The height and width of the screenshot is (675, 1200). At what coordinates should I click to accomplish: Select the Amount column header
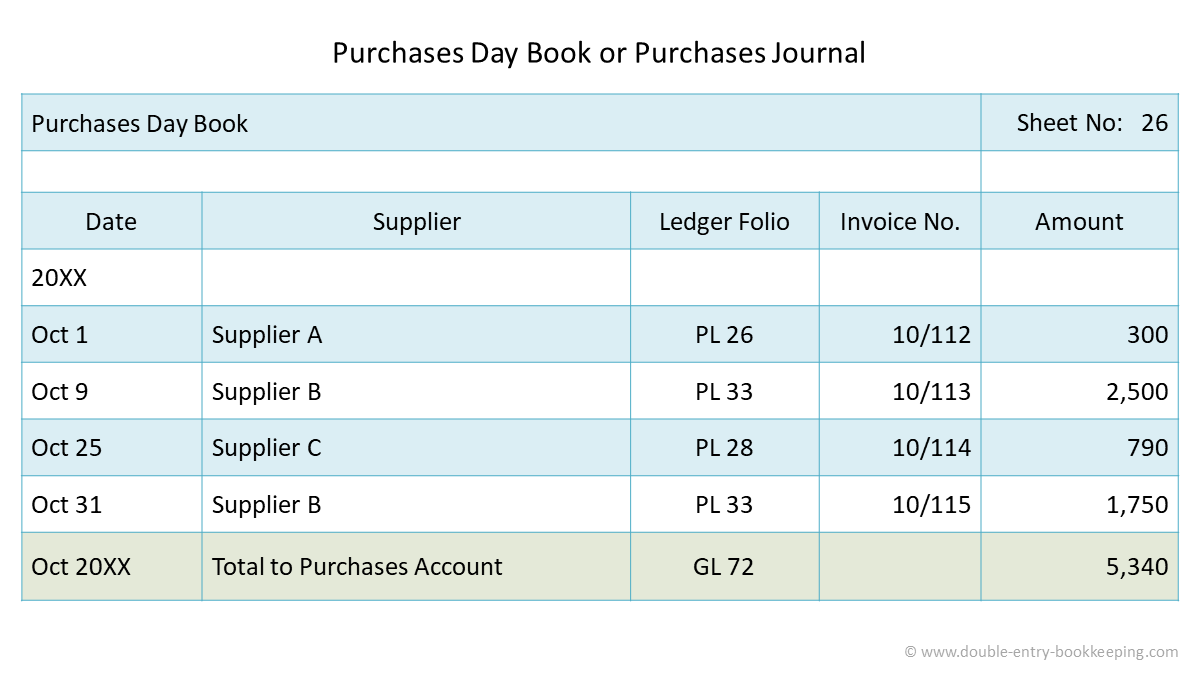(x=1079, y=222)
